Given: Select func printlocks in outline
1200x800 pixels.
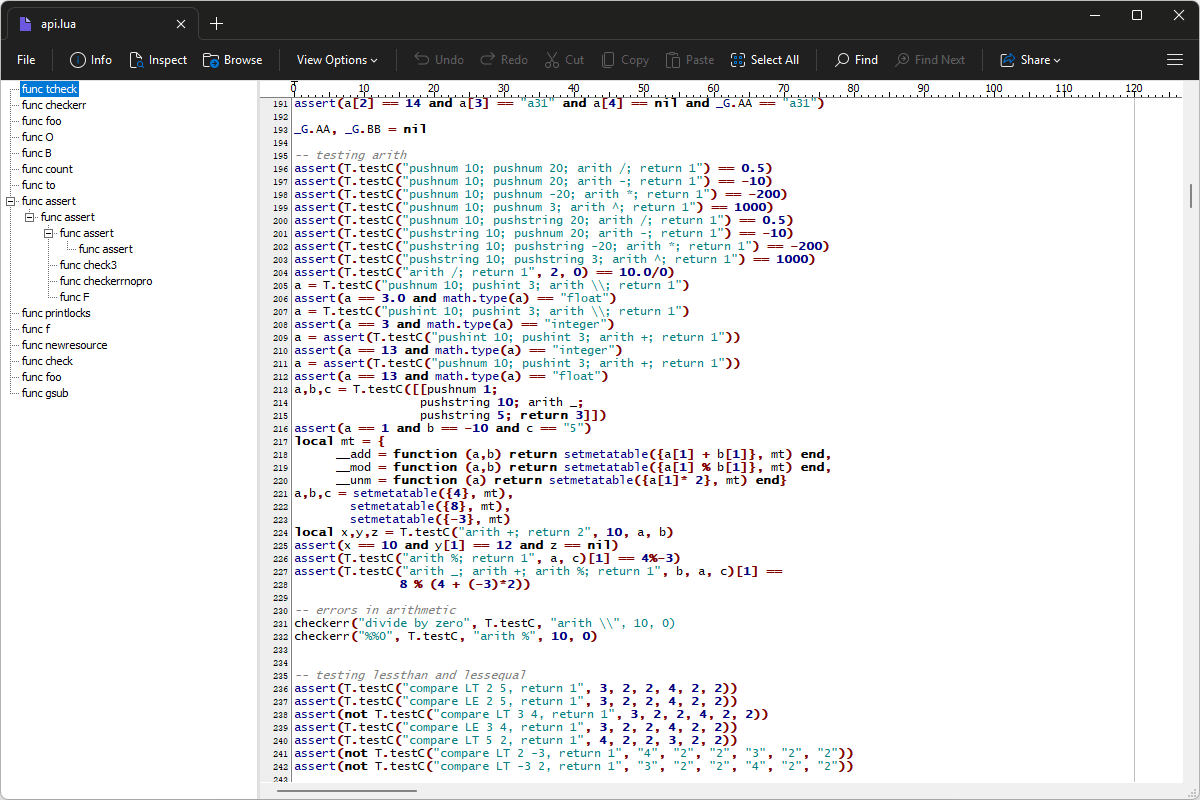Looking at the screenshot, I should 56,313.
